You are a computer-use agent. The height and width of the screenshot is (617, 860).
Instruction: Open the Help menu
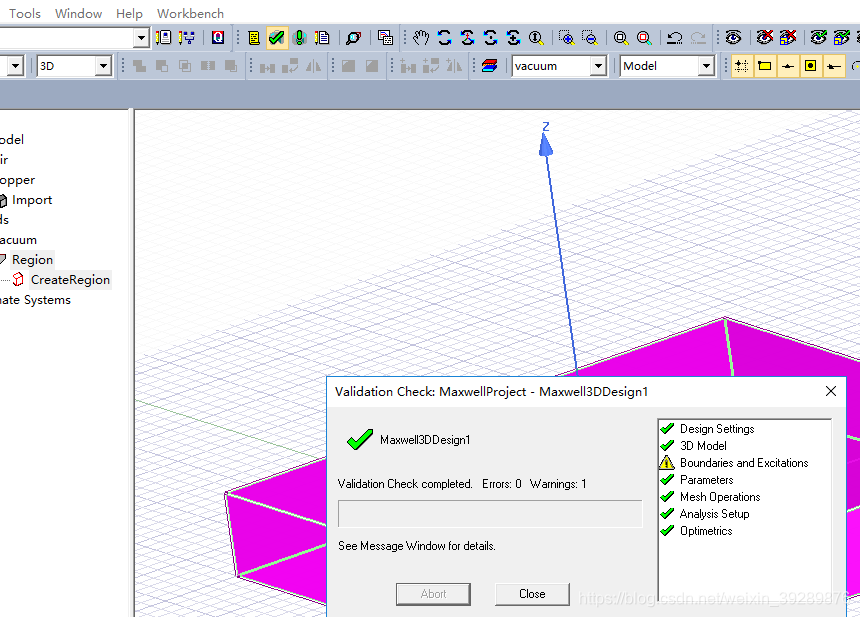129,13
